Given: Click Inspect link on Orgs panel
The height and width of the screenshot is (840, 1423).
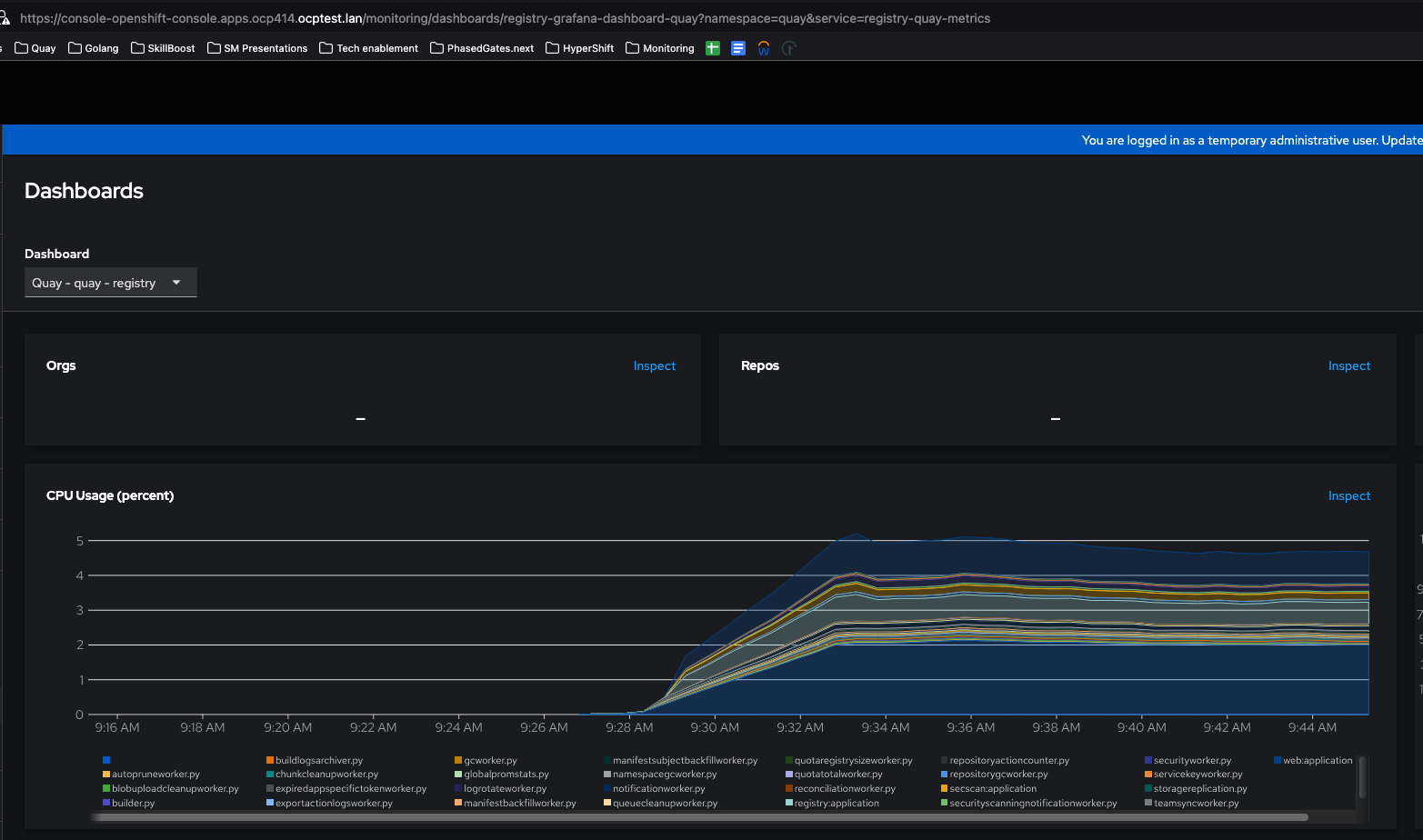Looking at the screenshot, I should tap(654, 365).
